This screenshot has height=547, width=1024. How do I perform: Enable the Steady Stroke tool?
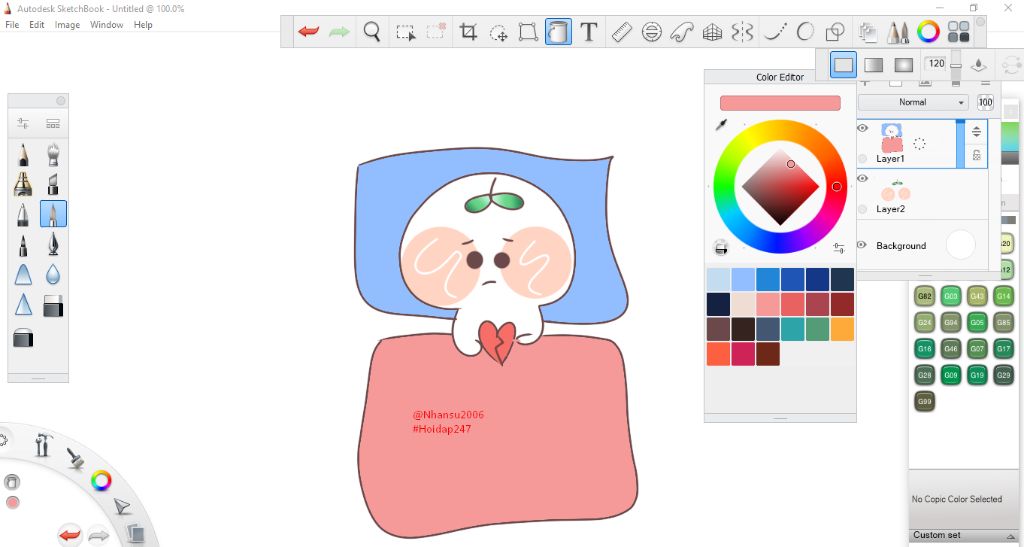(775, 31)
